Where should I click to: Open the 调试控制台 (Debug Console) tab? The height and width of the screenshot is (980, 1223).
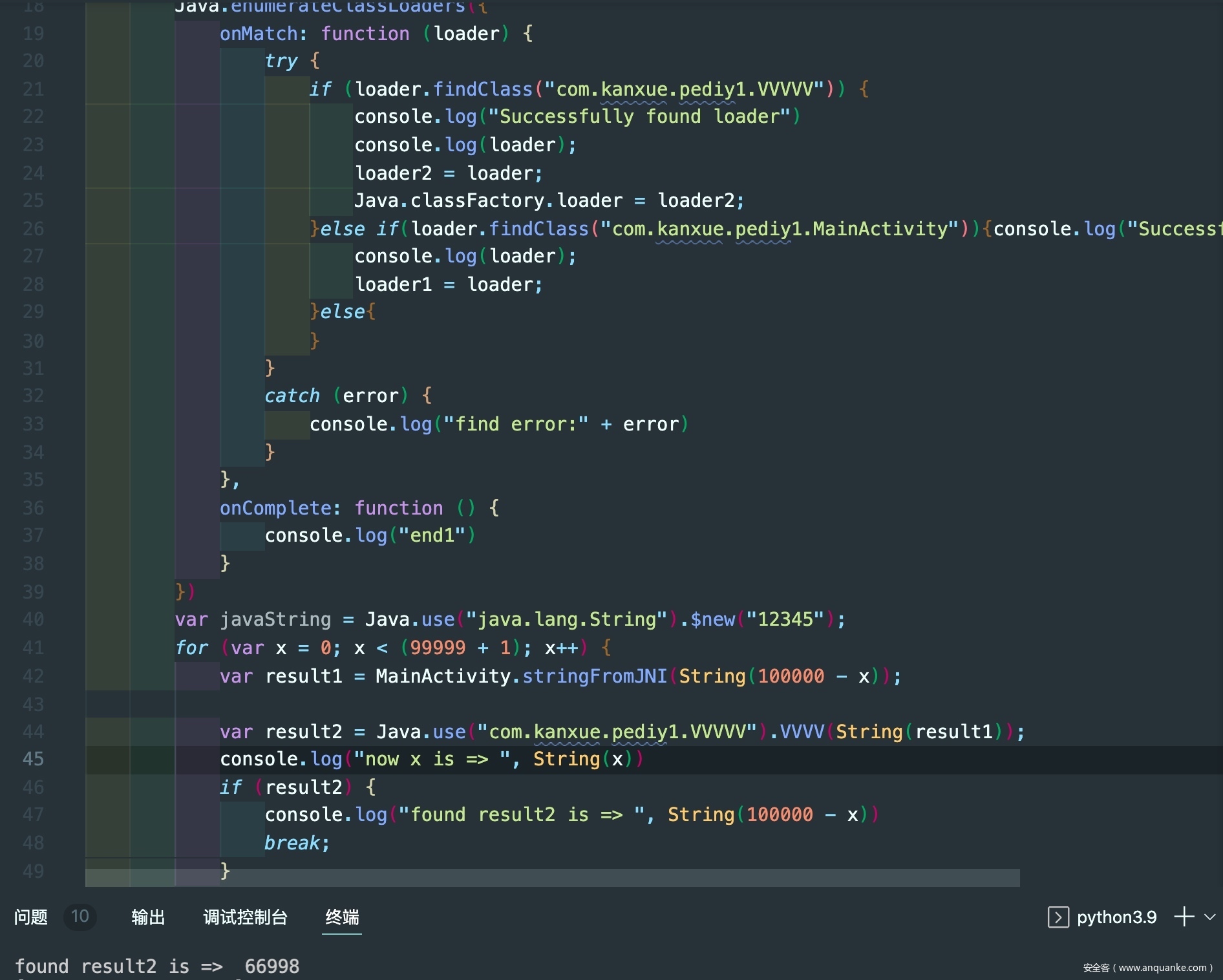(x=245, y=917)
